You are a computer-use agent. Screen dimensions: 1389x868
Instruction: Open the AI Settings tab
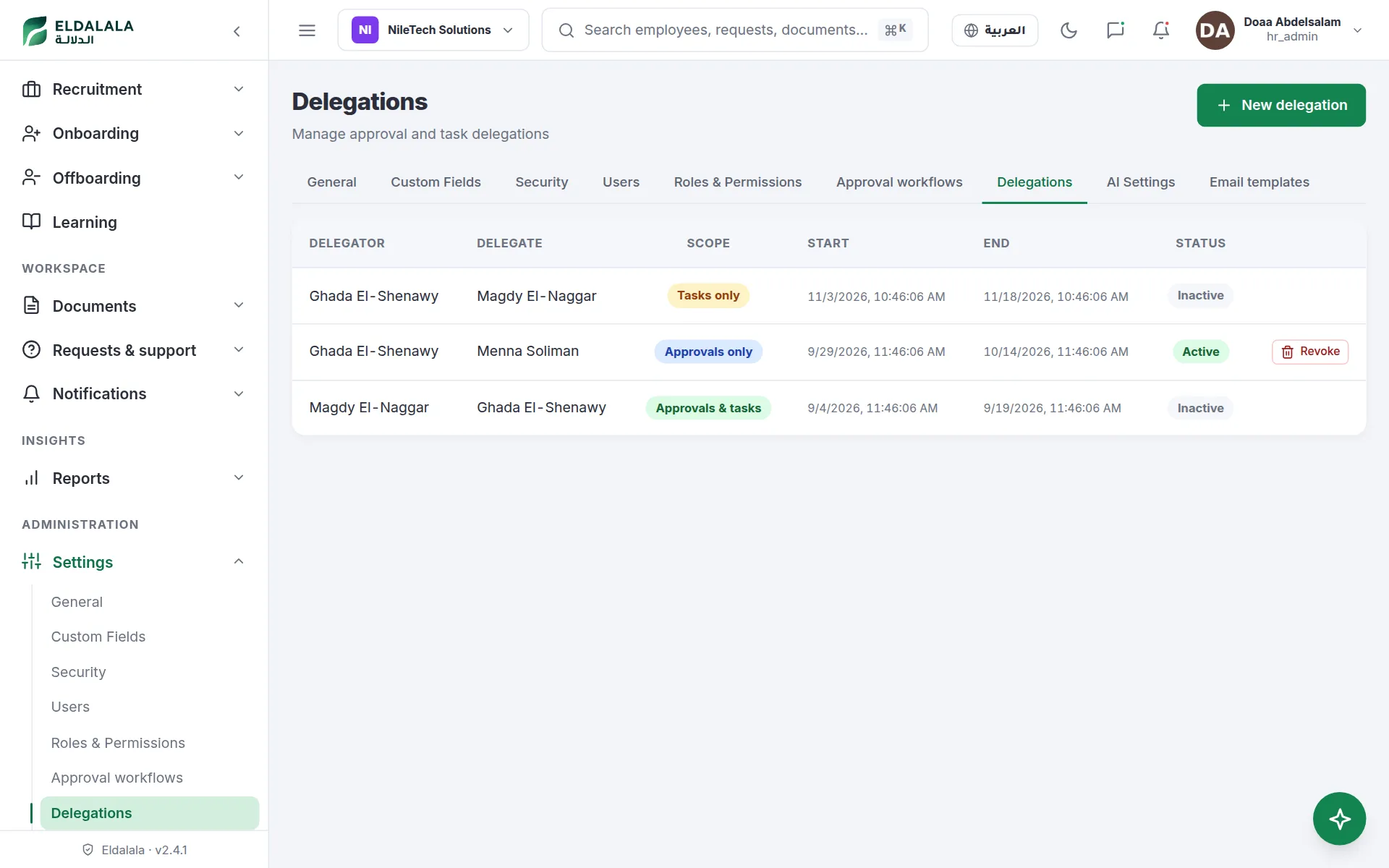click(x=1140, y=182)
